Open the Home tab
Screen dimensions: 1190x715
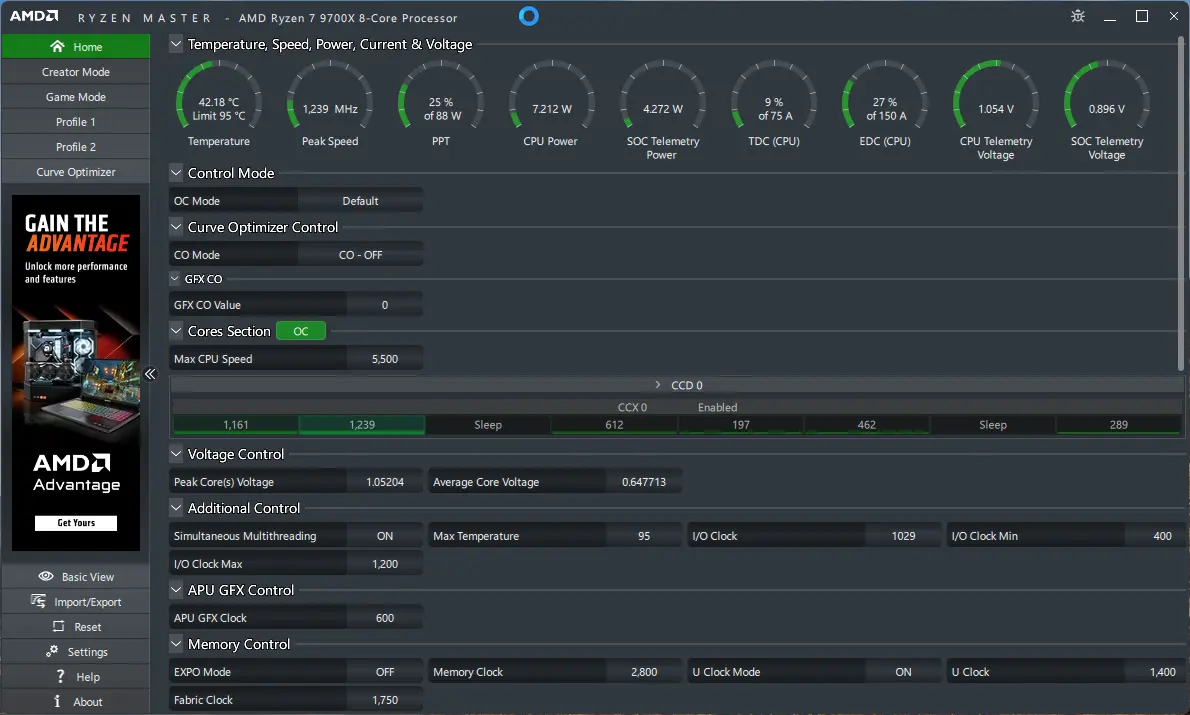pyautogui.click(x=76, y=46)
